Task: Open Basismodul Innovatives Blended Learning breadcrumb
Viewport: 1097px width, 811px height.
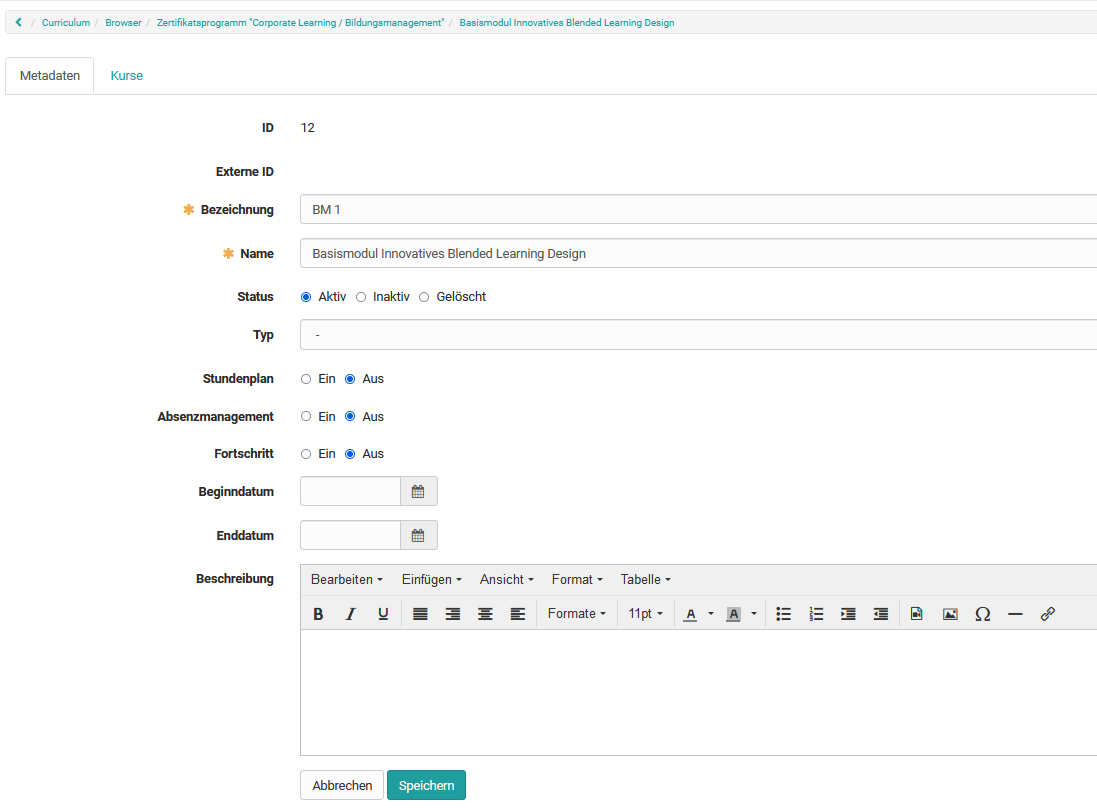Action: click(x=567, y=22)
